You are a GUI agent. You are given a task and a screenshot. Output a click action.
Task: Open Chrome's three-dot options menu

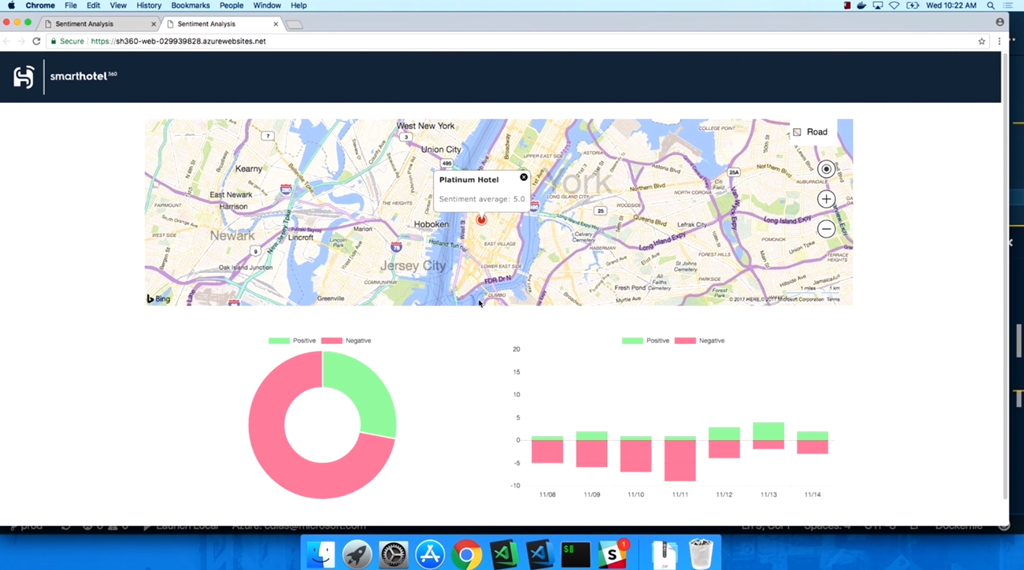click(999, 41)
